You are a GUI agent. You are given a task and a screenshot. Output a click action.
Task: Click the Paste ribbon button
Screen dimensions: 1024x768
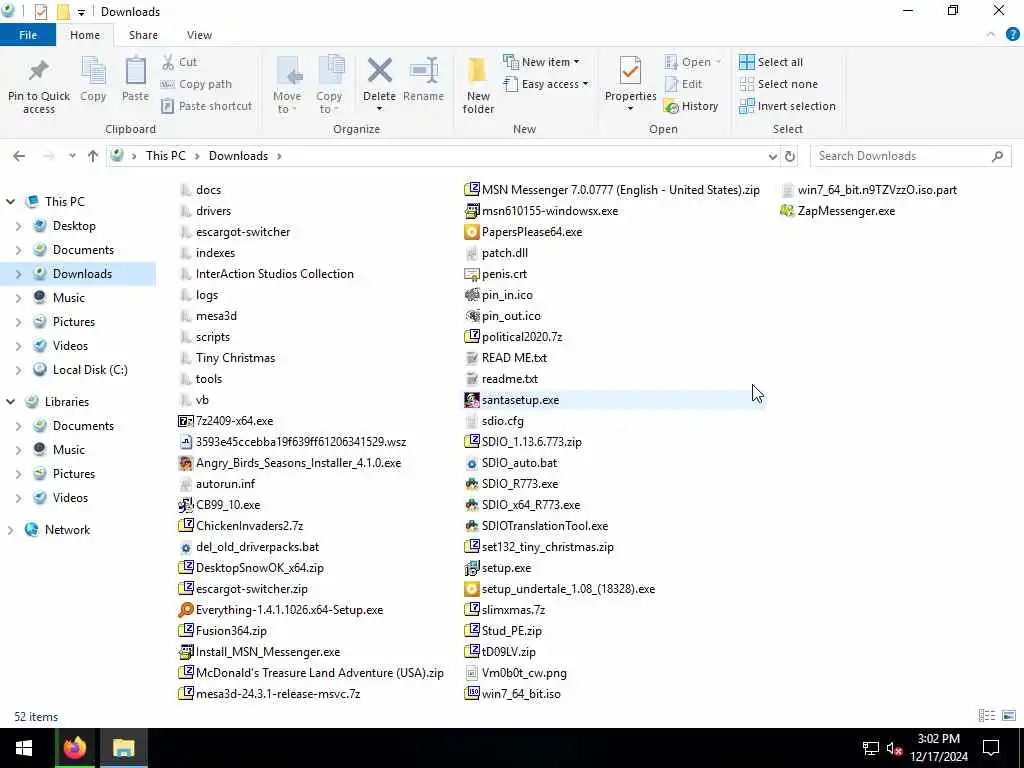tap(135, 80)
